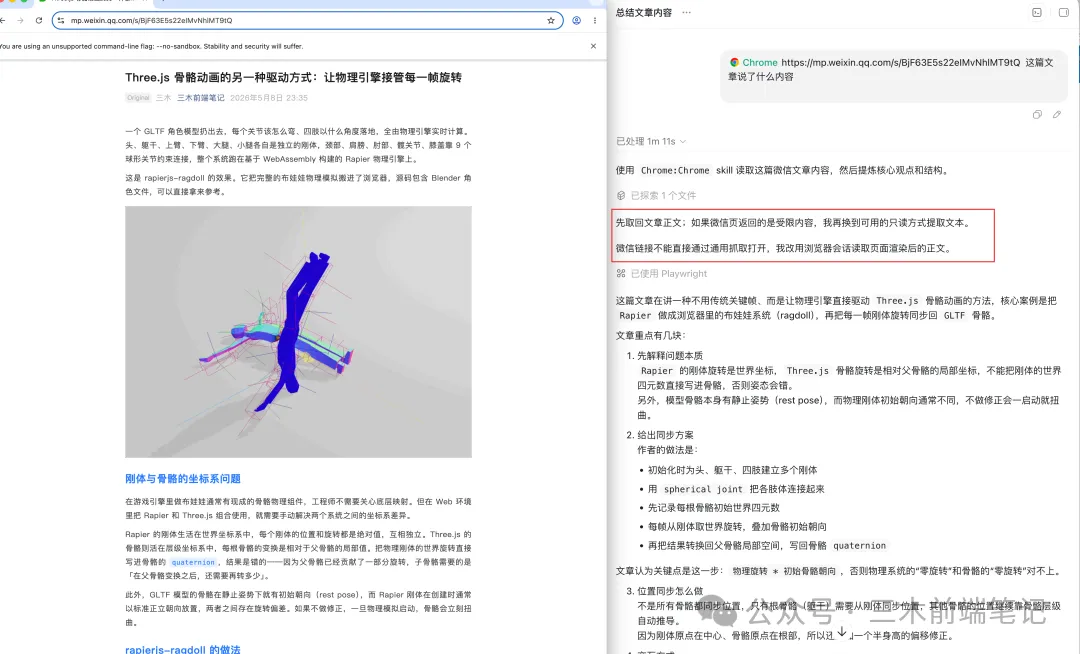Click the publish date 2026年5月8日 23:35
Image resolution: width=1080 pixels, height=654 pixels.
point(269,98)
